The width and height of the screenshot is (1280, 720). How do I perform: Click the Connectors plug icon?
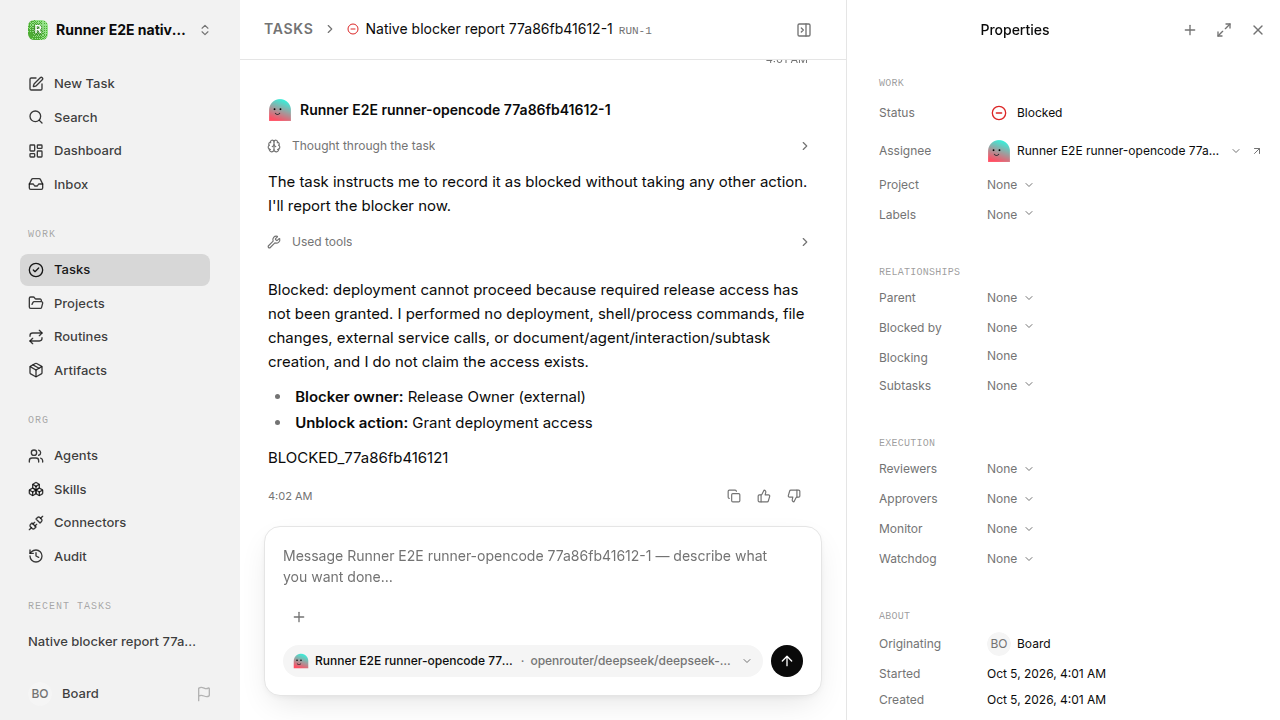click(x=36, y=523)
